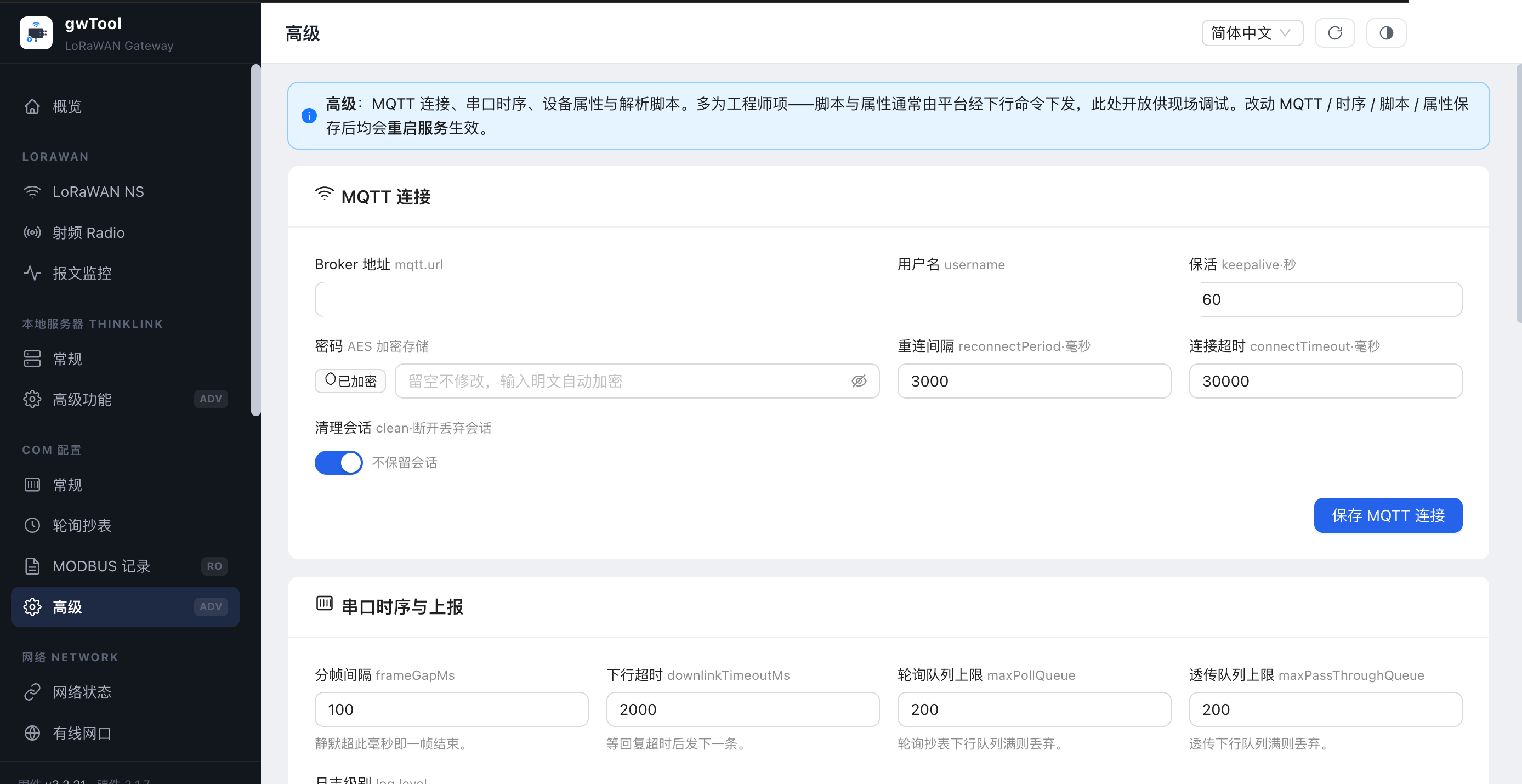Screen dimensions: 1522x784
Task: Click the 射频 Radio broadcast icon
Action: [32, 233]
